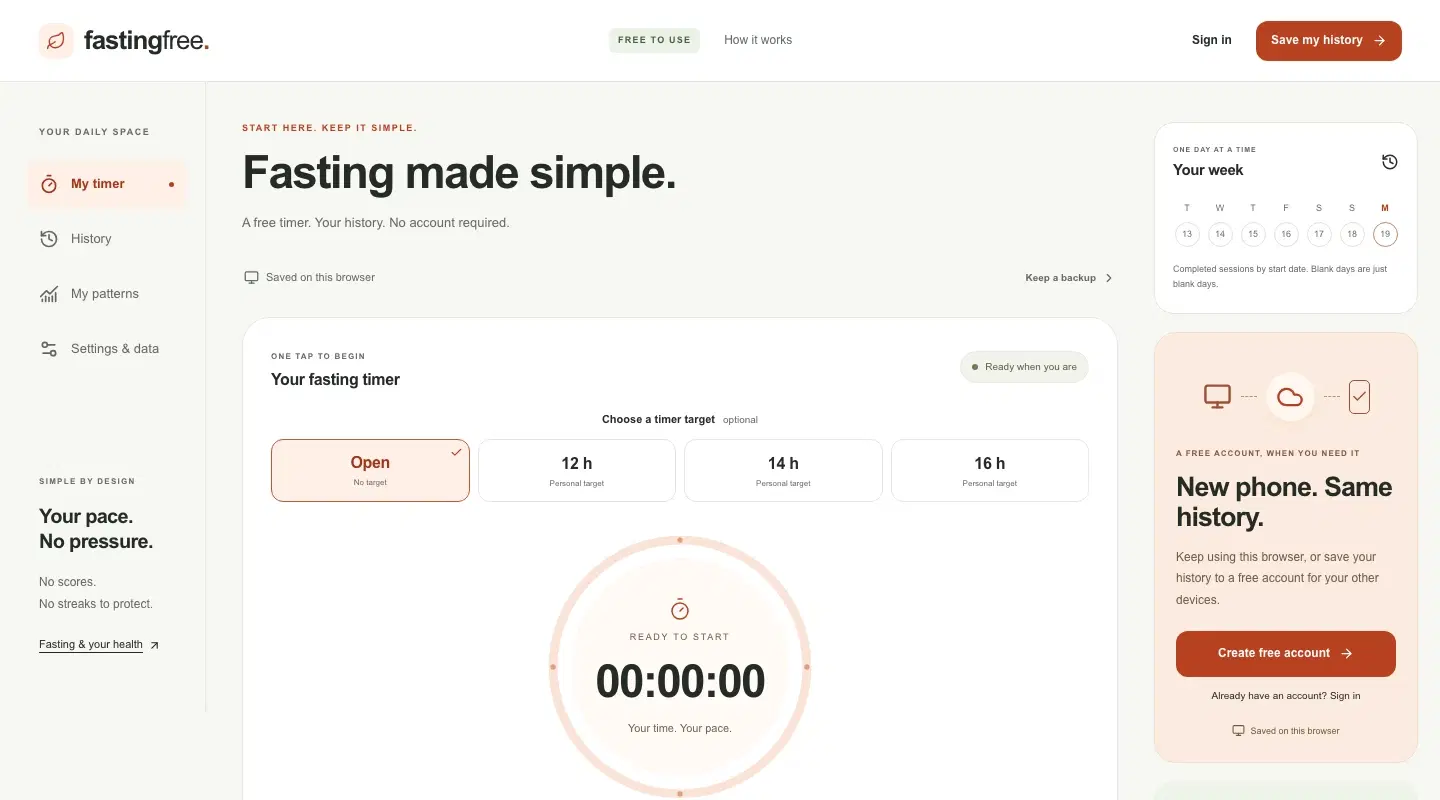Click the monitor icon in the account card
Screen dimensions: 1440x800
(1217, 397)
